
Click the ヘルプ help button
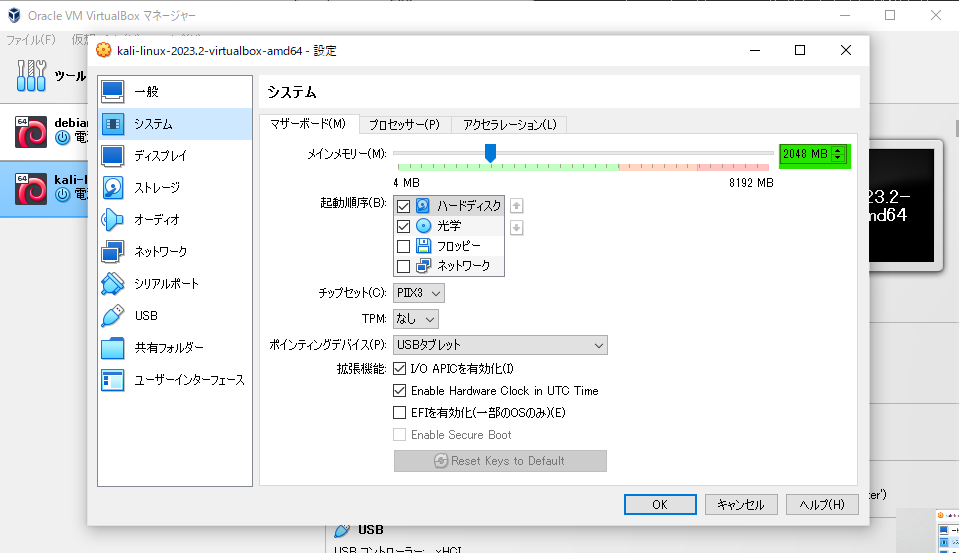pyautogui.click(x=822, y=505)
